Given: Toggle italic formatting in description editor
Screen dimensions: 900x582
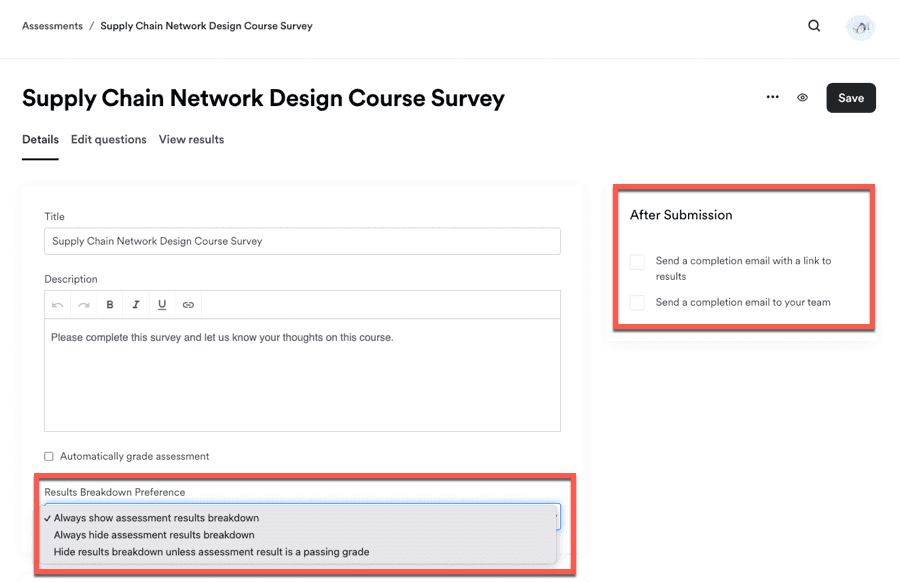Looking at the screenshot, I should [136, 305].
